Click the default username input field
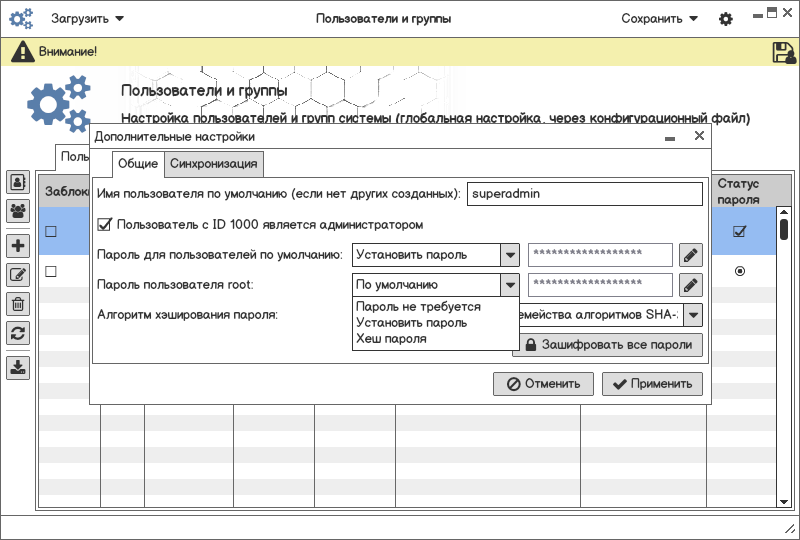This screenshot has height=540, width=800. pyautogui.click(x=585, y=194)
